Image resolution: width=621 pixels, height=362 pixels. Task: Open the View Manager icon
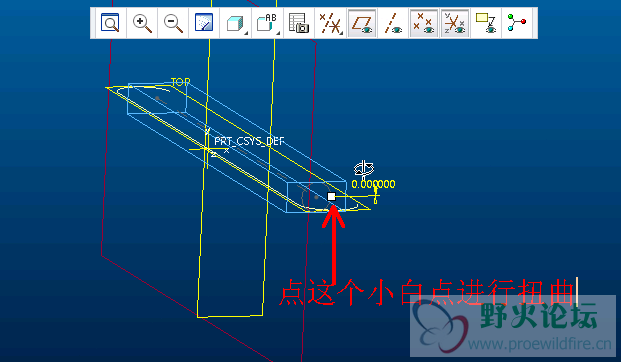click(x=299, y=23)
